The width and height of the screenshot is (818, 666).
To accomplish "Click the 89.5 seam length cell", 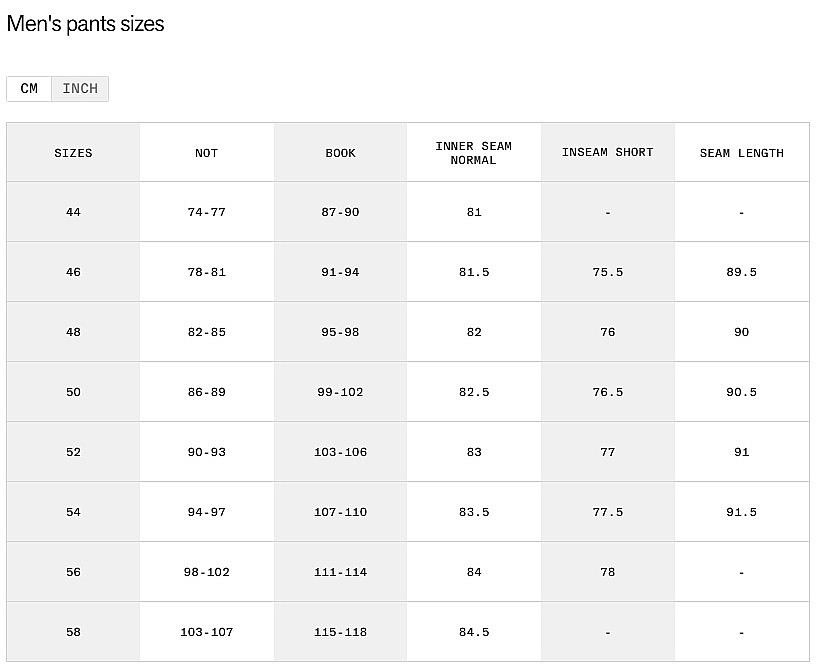I will (x=741, y=272).
